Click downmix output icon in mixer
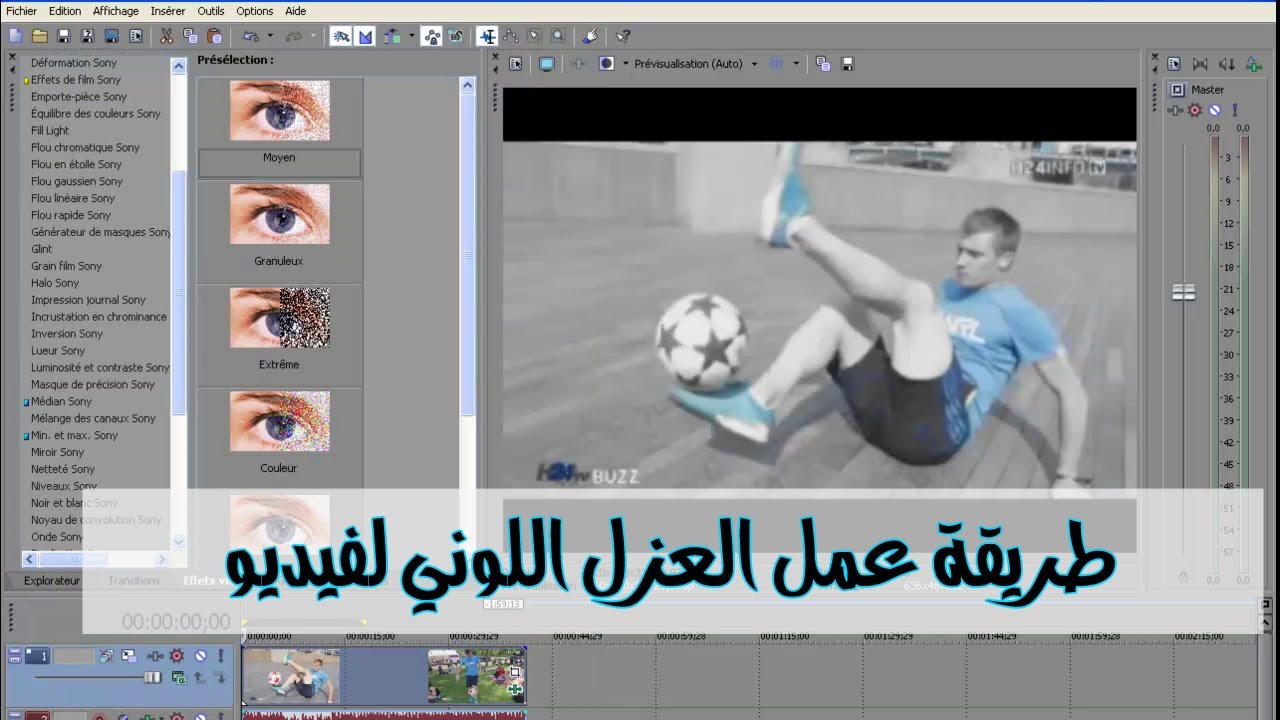This screenshot has height=720, width=1280. 1201,64
